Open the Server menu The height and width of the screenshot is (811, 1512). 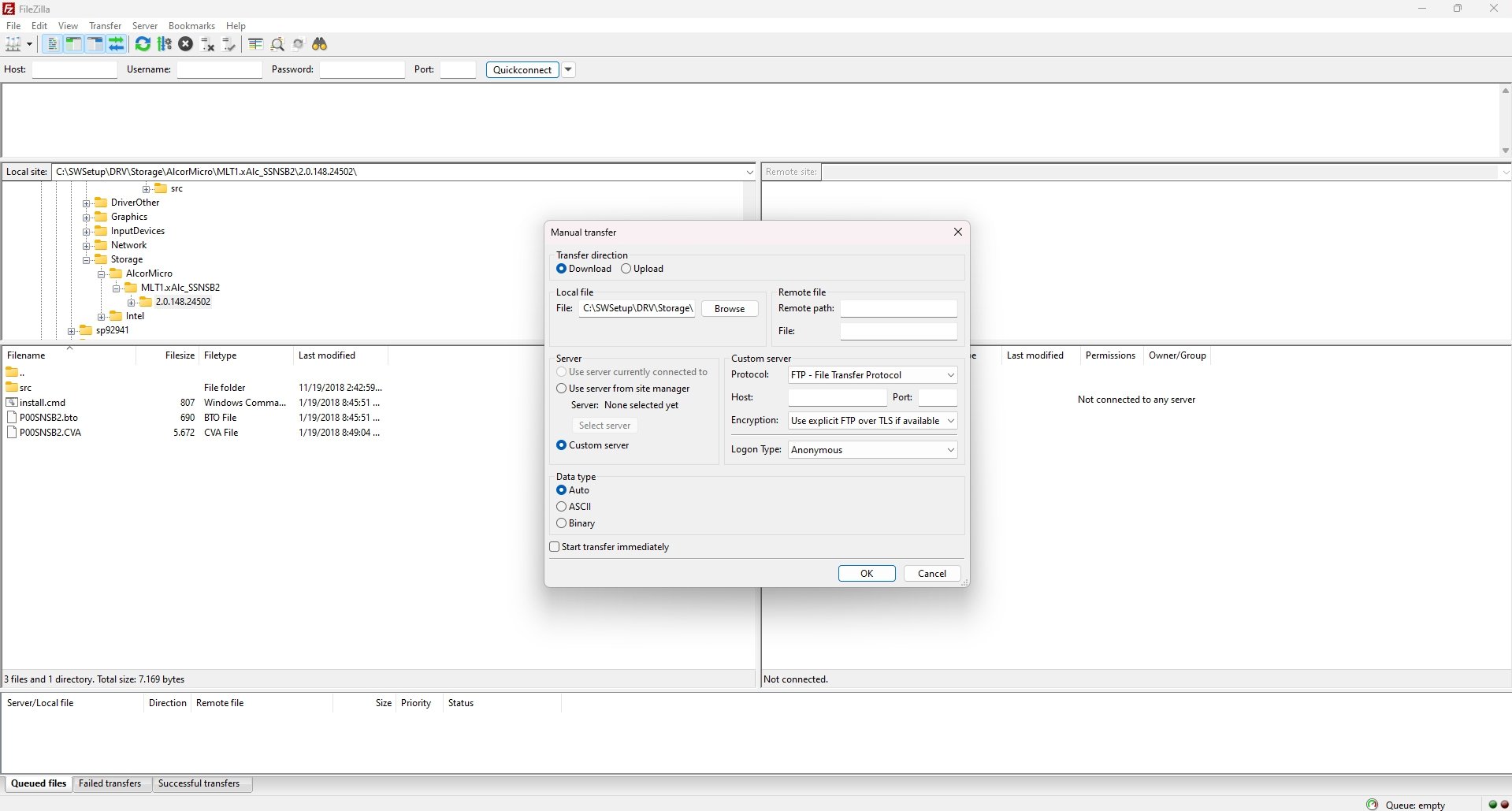tap(145, 26)
